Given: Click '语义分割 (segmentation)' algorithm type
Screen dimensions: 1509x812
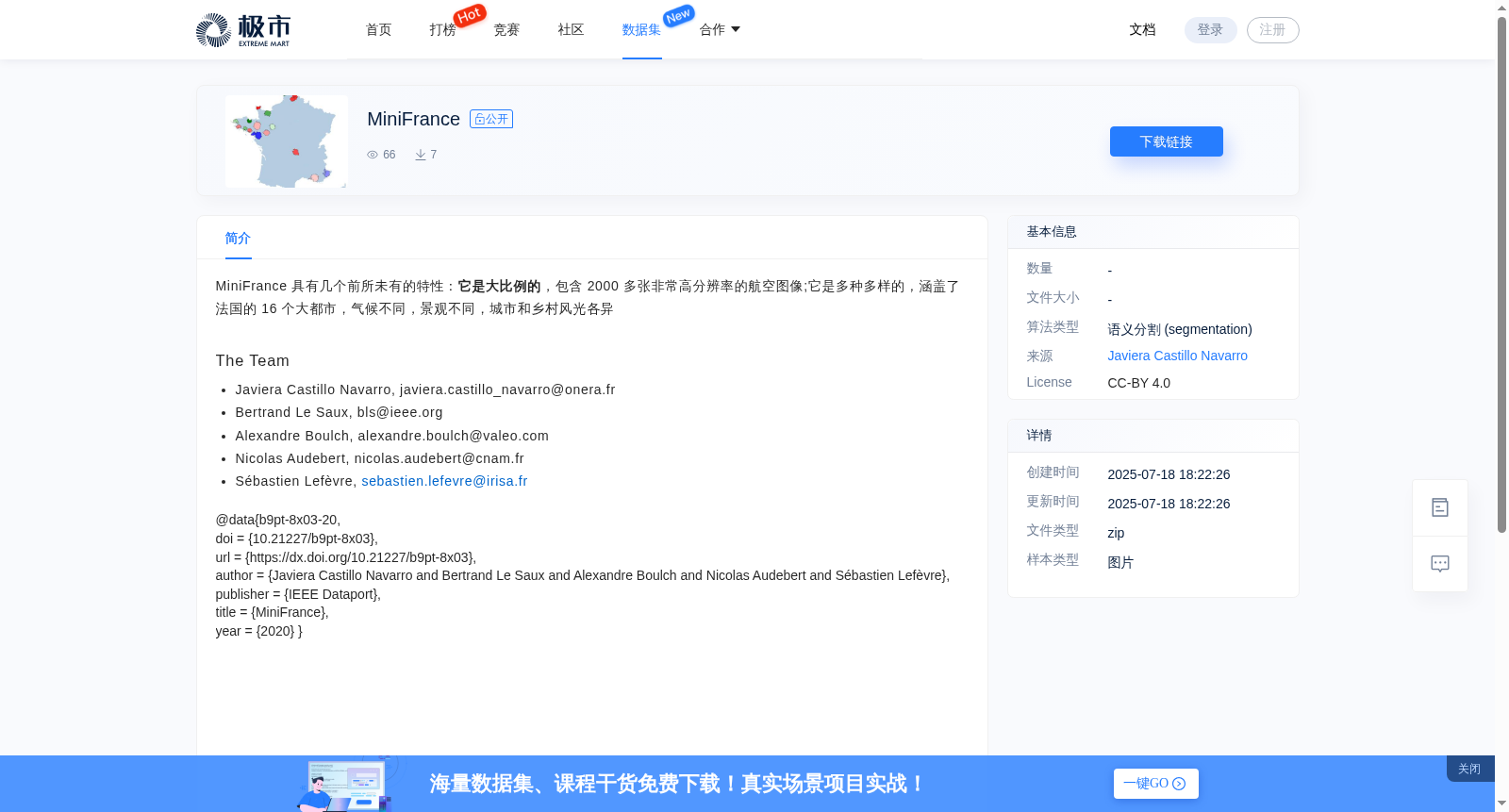Looking at the screenshot, I should coord(1180,329).
